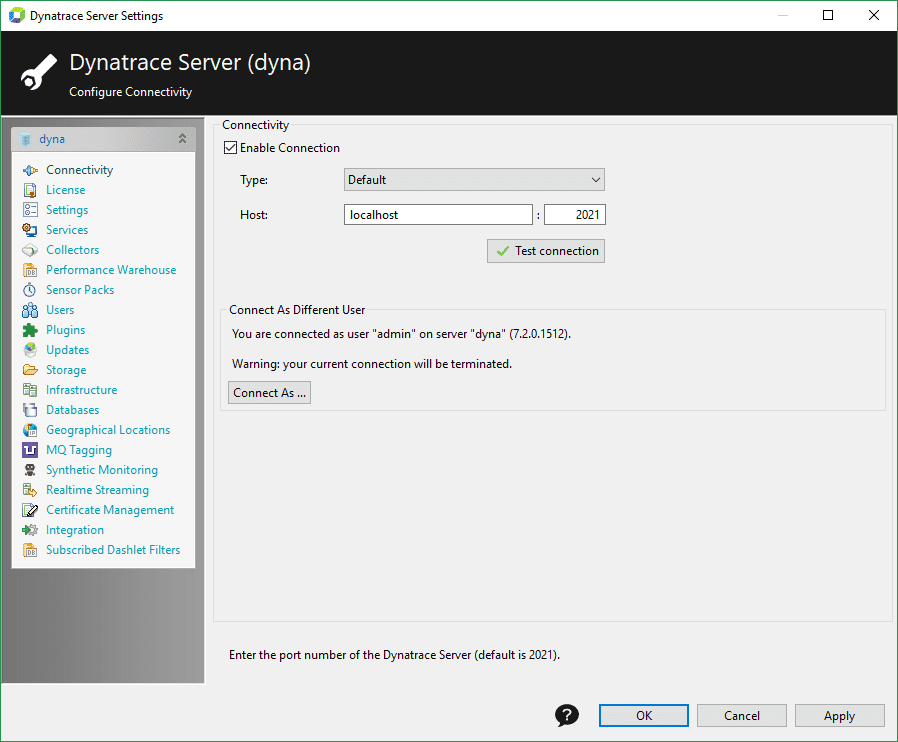The height and width of the screenshot is (742, 898).
Task: Collapse the dyna sidebar section
Action: [x=182, y=139]
